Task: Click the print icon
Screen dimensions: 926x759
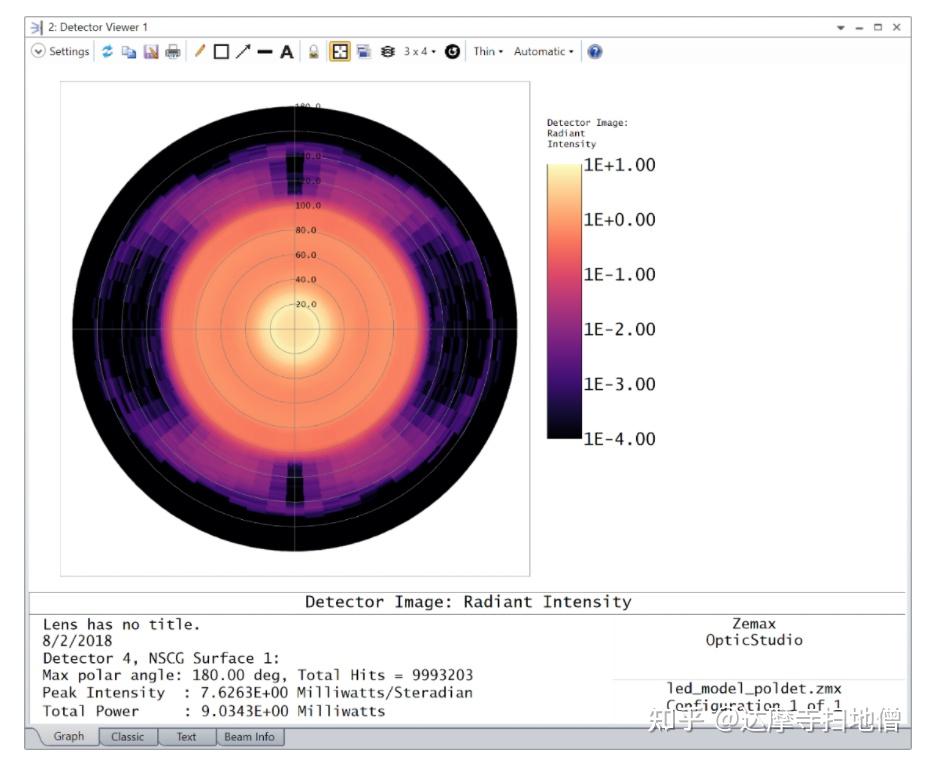Action: tap(172, 52)
